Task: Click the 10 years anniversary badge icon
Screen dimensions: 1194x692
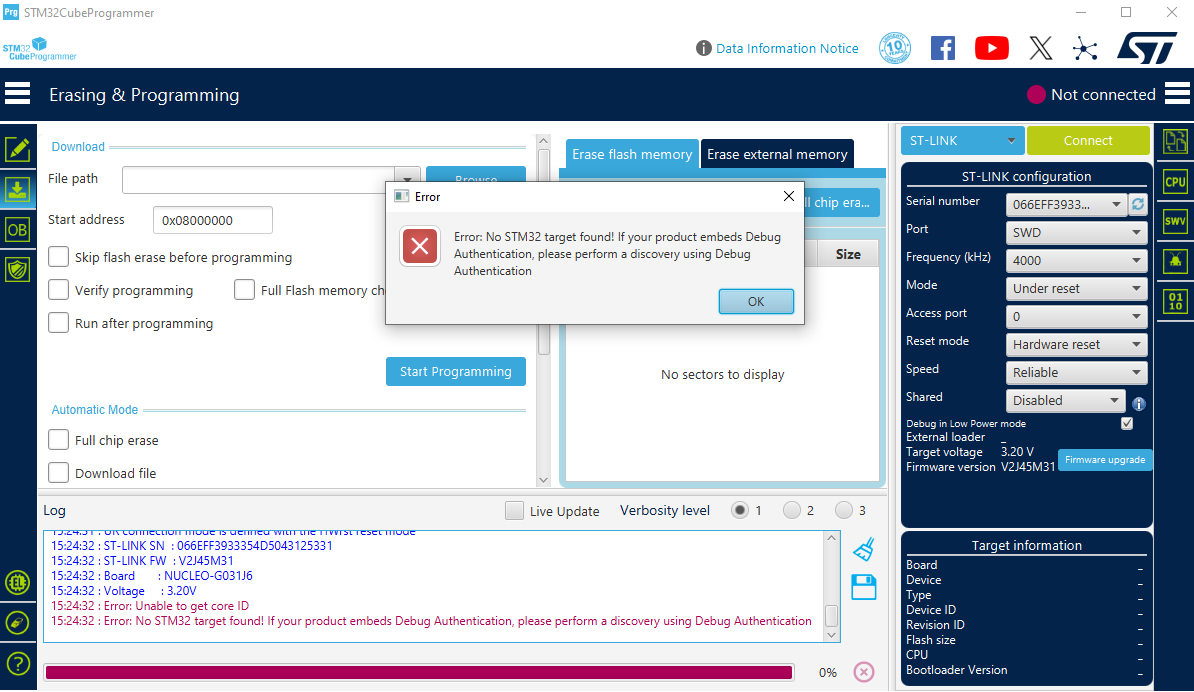Action: tap(895, 48)
